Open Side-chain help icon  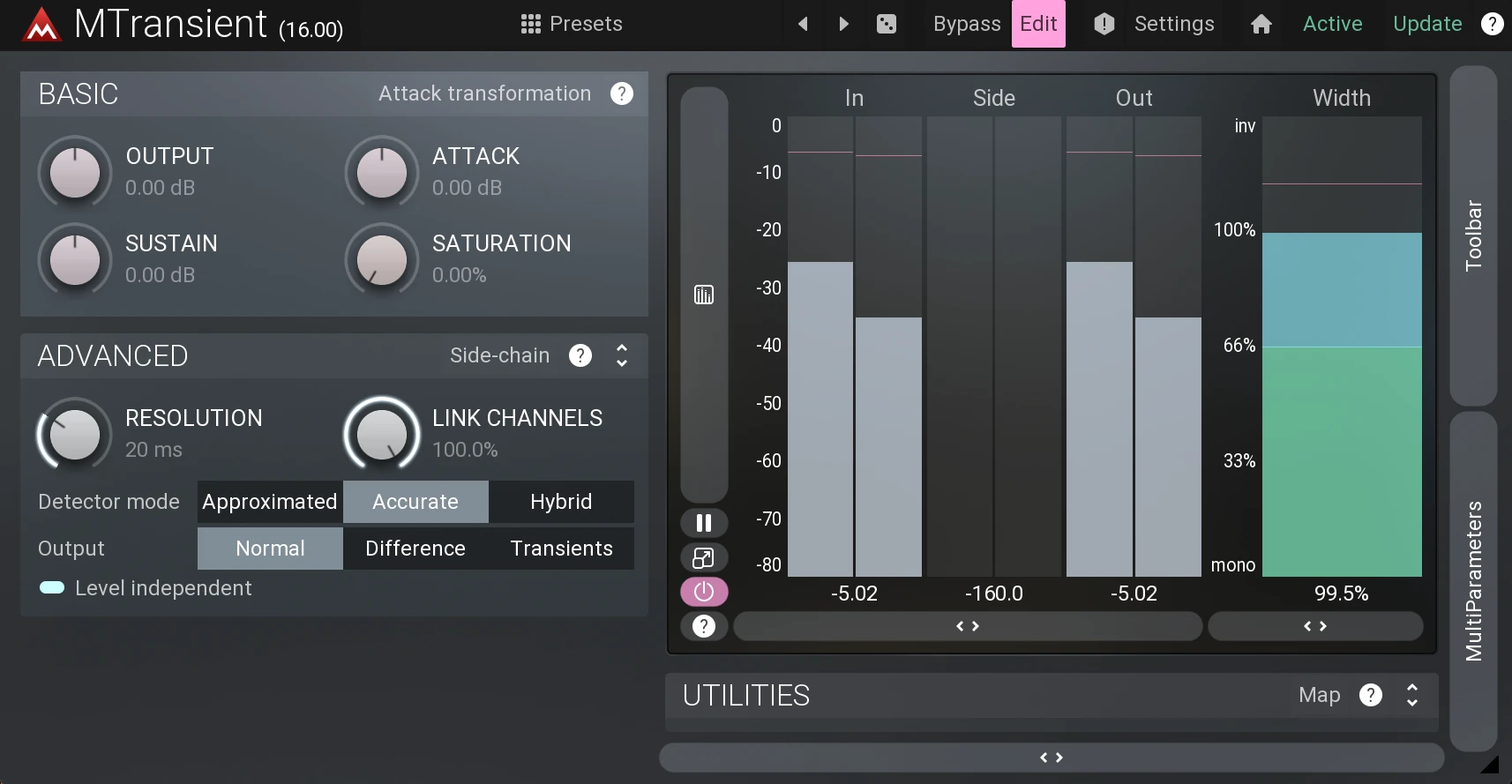pyautogui.click(x=580, y=355)
